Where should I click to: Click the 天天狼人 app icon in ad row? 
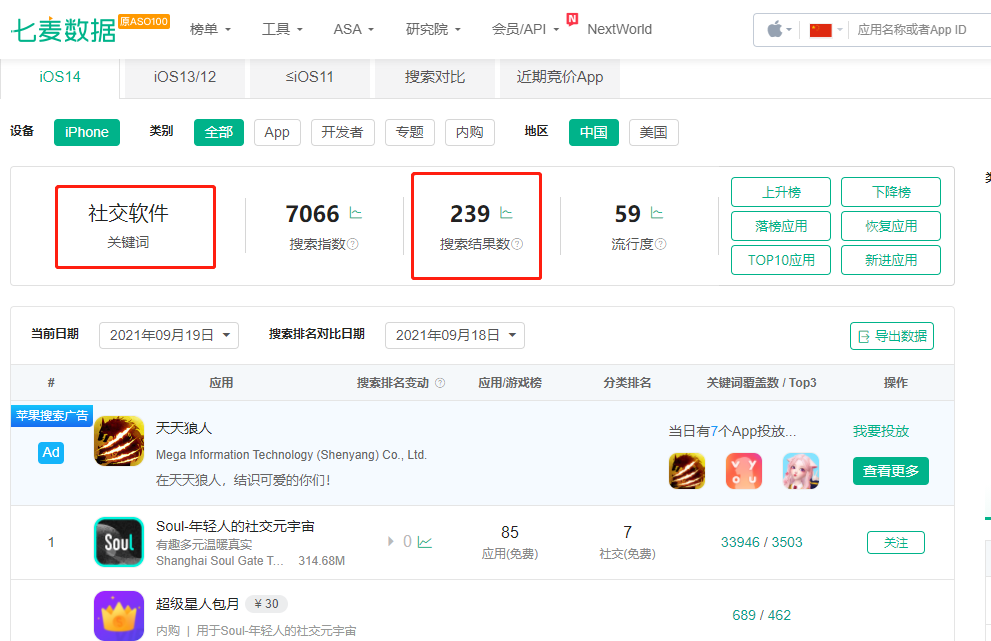click(x=119, y=441)
